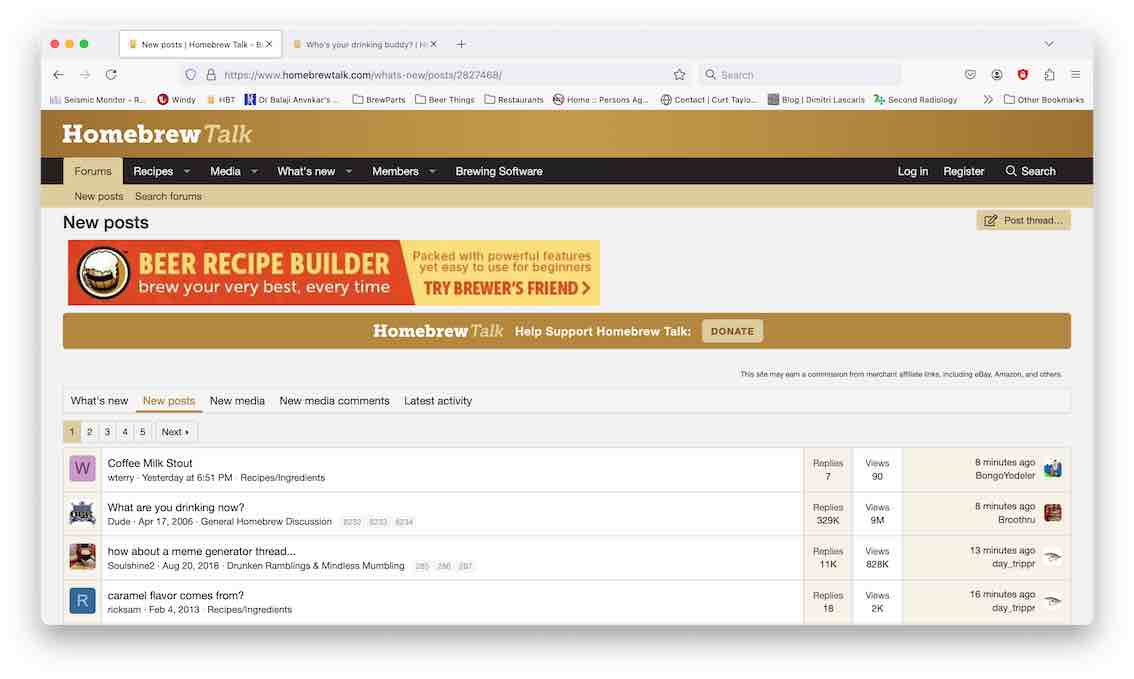Click the browser Search input field
Screen dimensions: 1134x679
click(x=800, y=74)
